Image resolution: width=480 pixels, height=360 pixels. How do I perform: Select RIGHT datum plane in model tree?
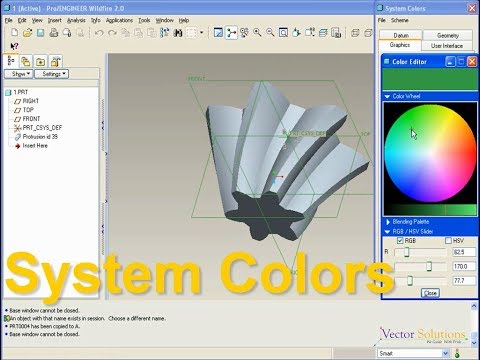click(27, 101)
